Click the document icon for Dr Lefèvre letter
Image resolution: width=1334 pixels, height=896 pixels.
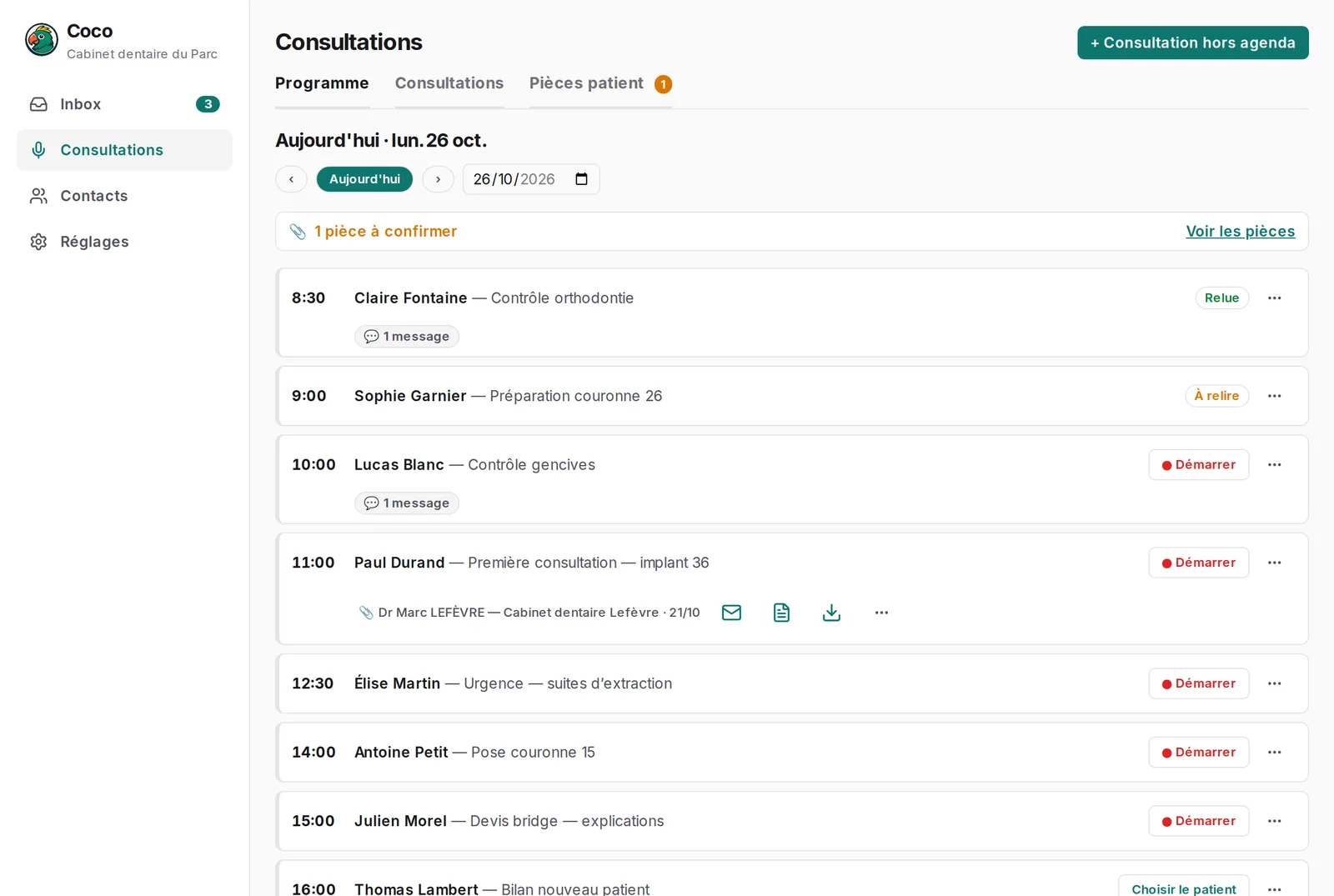tap(781, 613)
